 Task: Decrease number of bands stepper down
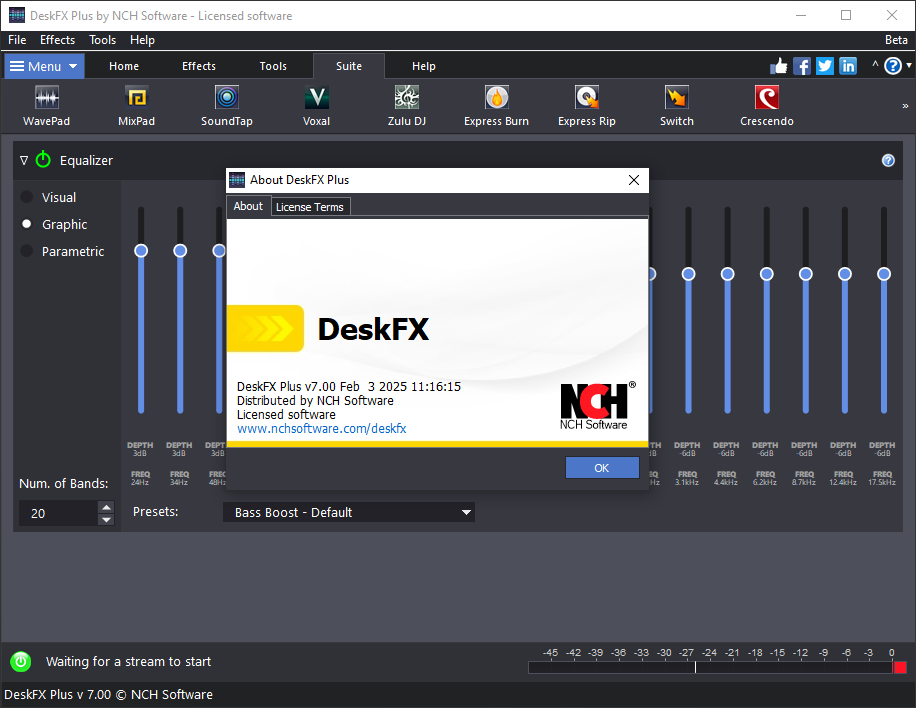(106, 519)
